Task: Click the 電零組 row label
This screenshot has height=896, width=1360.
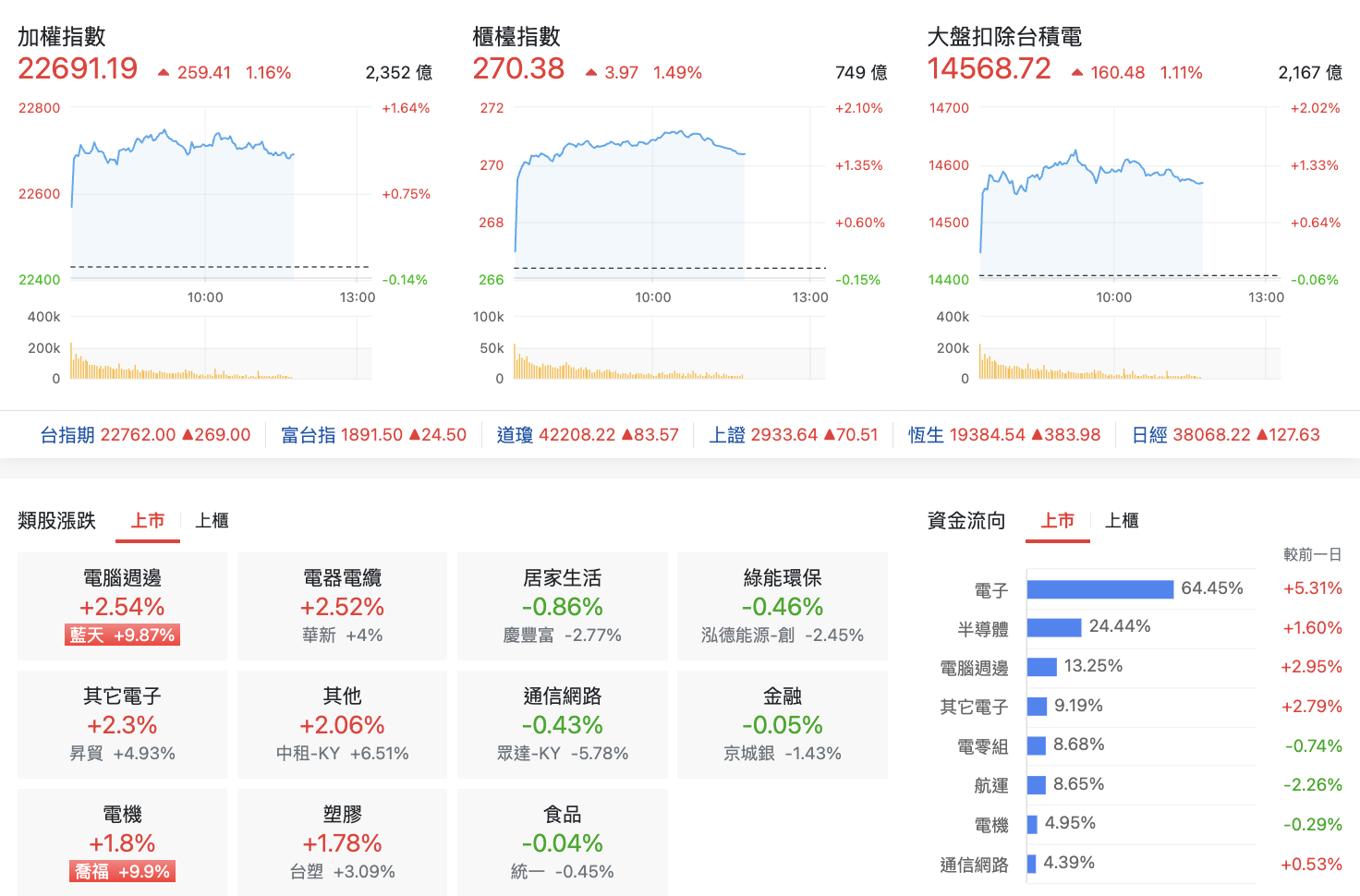Action: (x=982, y=746)
